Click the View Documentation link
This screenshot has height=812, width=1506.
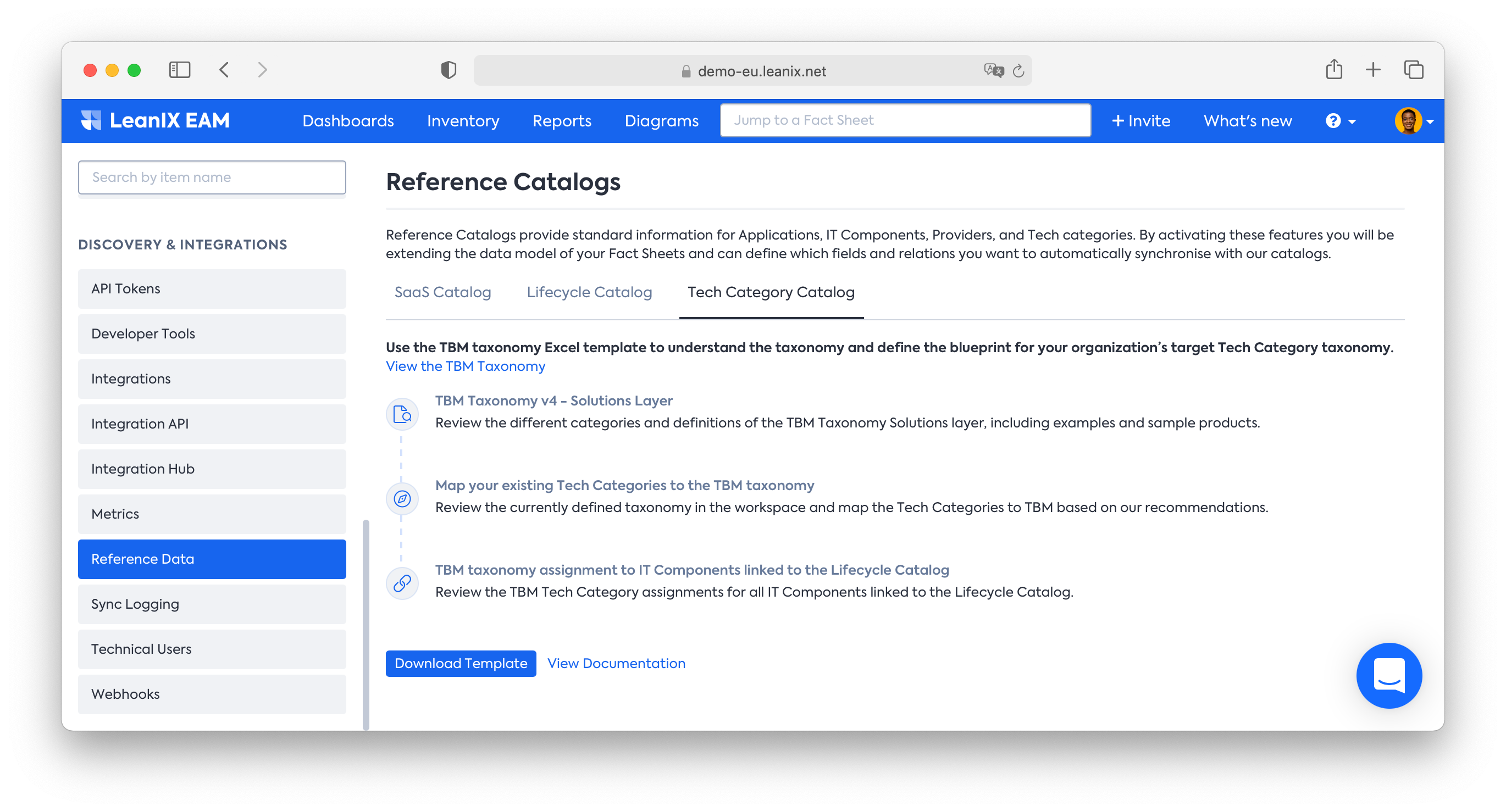(x=616, y=663)
